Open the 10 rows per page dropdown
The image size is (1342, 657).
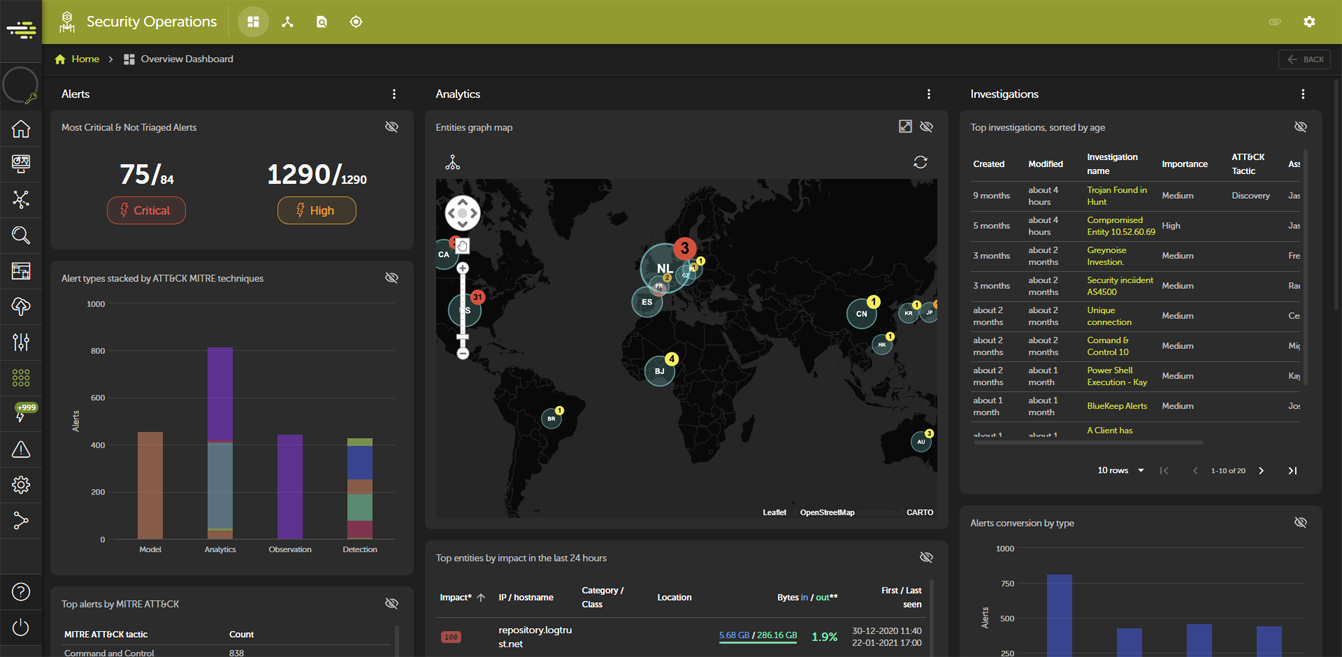tap(1121, 470)
